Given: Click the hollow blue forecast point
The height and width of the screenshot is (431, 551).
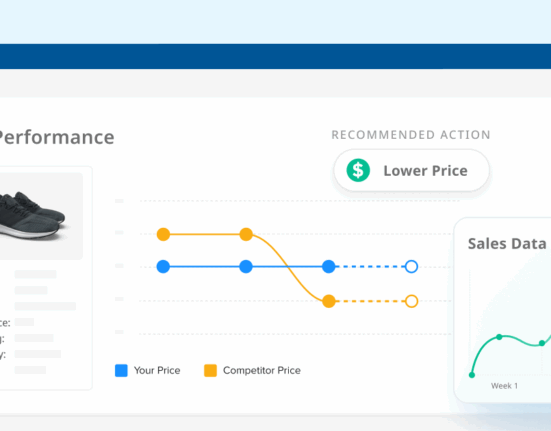Looking at the screenshot, I should point(411,267).
